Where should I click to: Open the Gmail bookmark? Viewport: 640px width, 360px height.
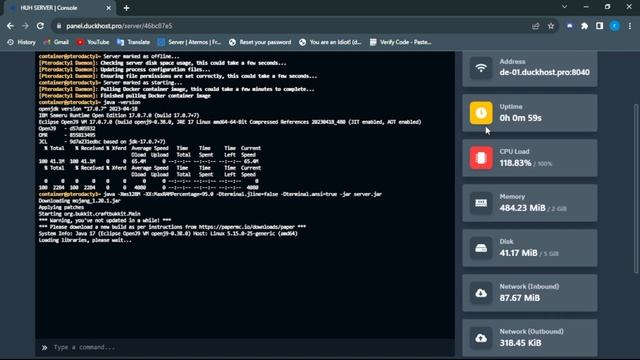click(x=56, y=42)
